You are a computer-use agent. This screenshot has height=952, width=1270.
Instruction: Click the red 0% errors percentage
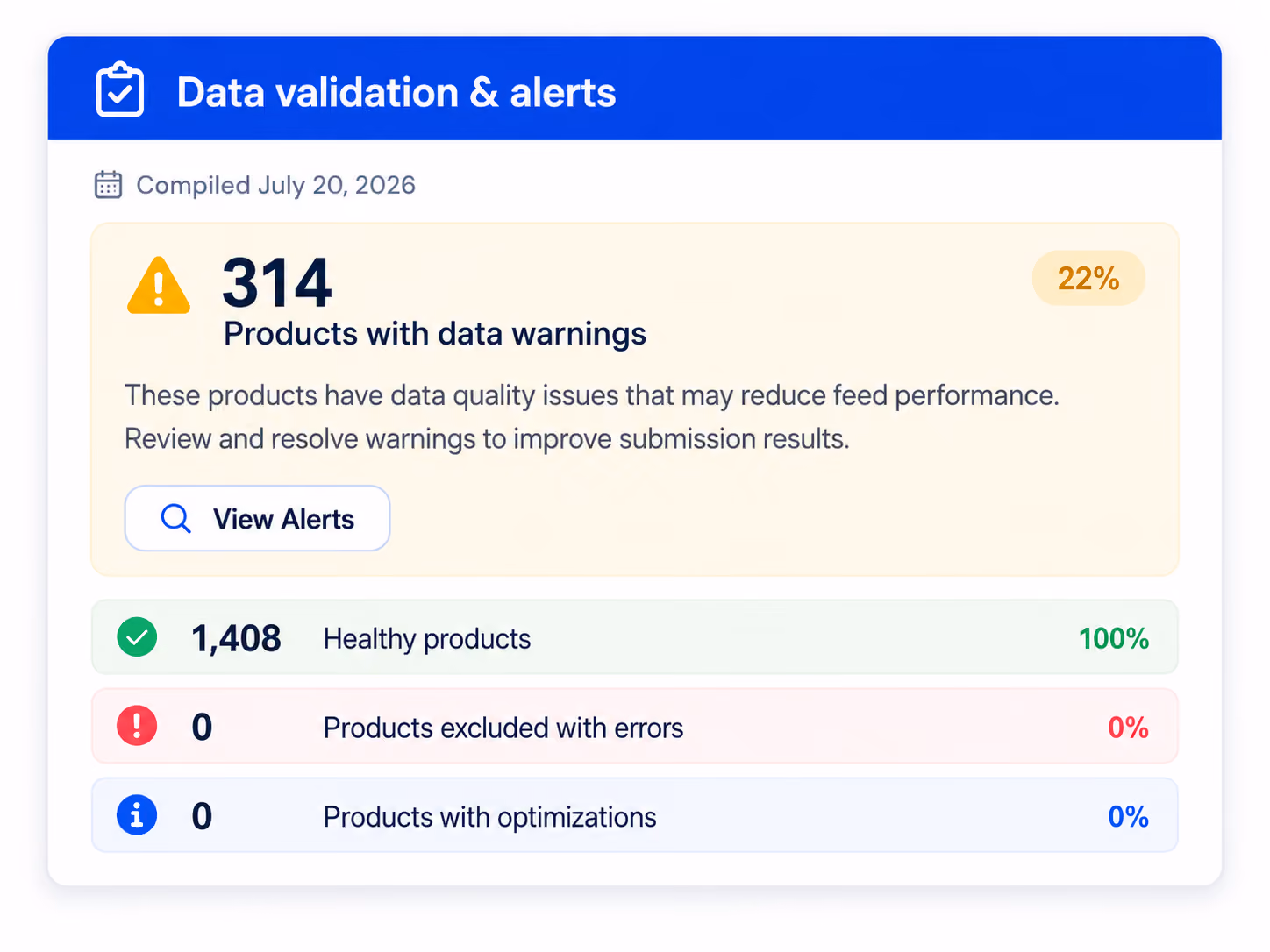(1129, 728)
